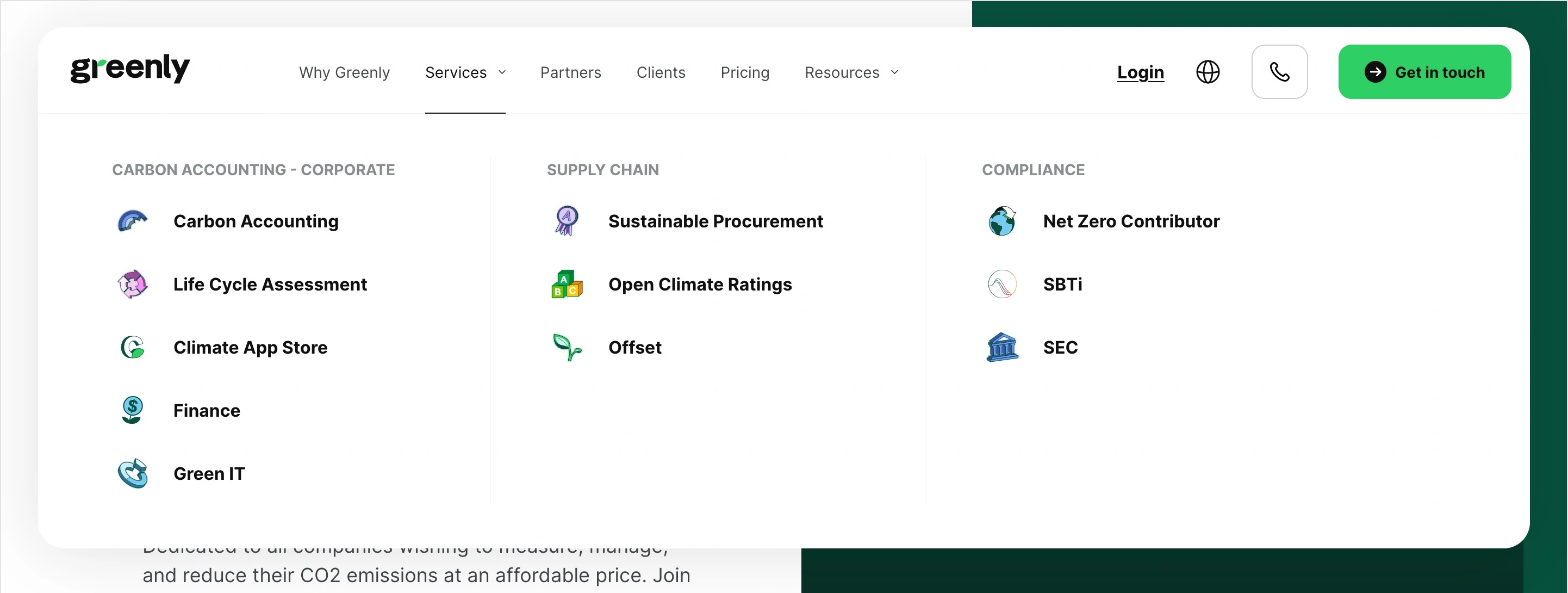This screenshot has width=1568, height=593.
Task: Click the Greenly logo
Action: pyautogui.click(x=129, y=69)
